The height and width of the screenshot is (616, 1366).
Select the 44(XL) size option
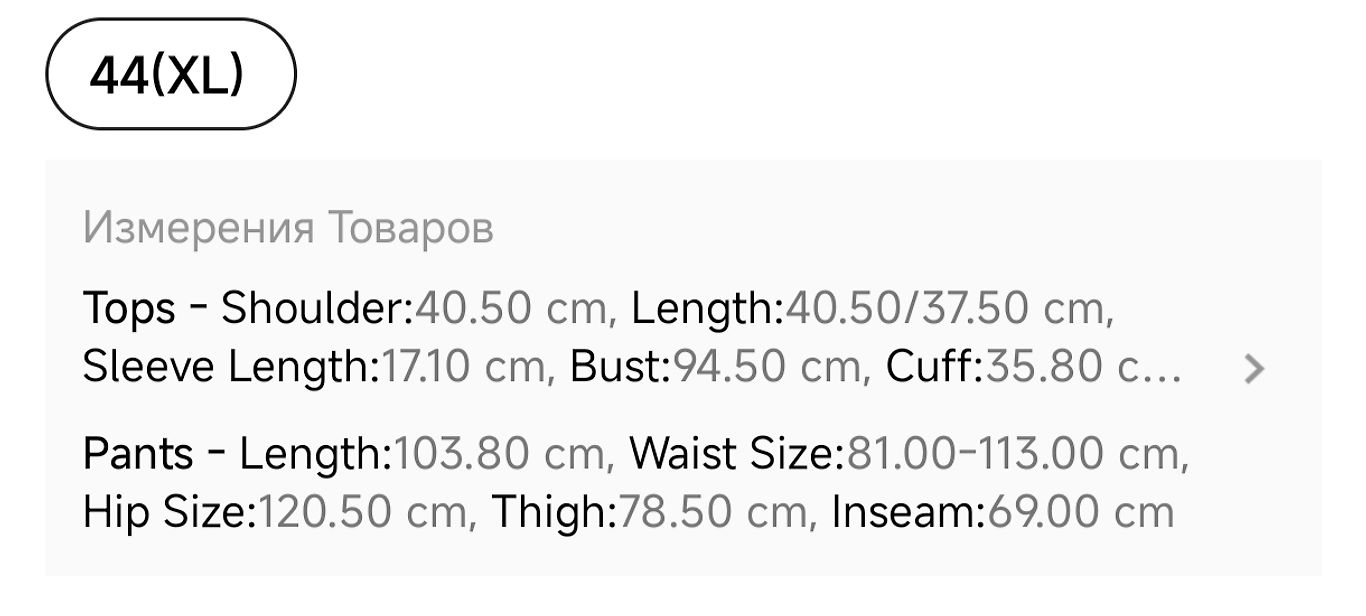[171, 74]
